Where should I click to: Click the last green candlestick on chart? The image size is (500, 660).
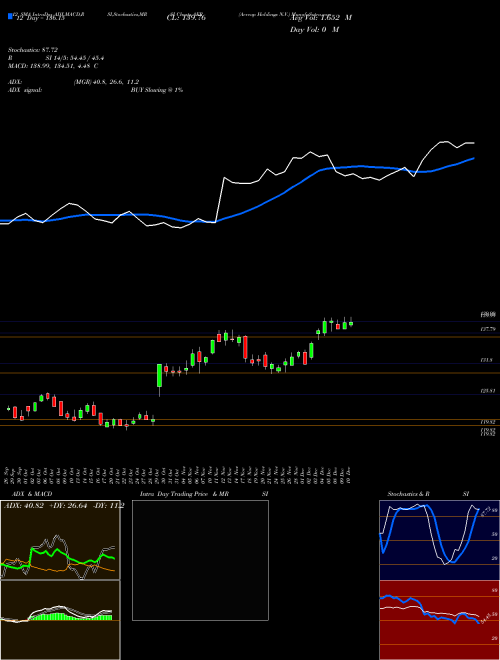tap(351, 323)
